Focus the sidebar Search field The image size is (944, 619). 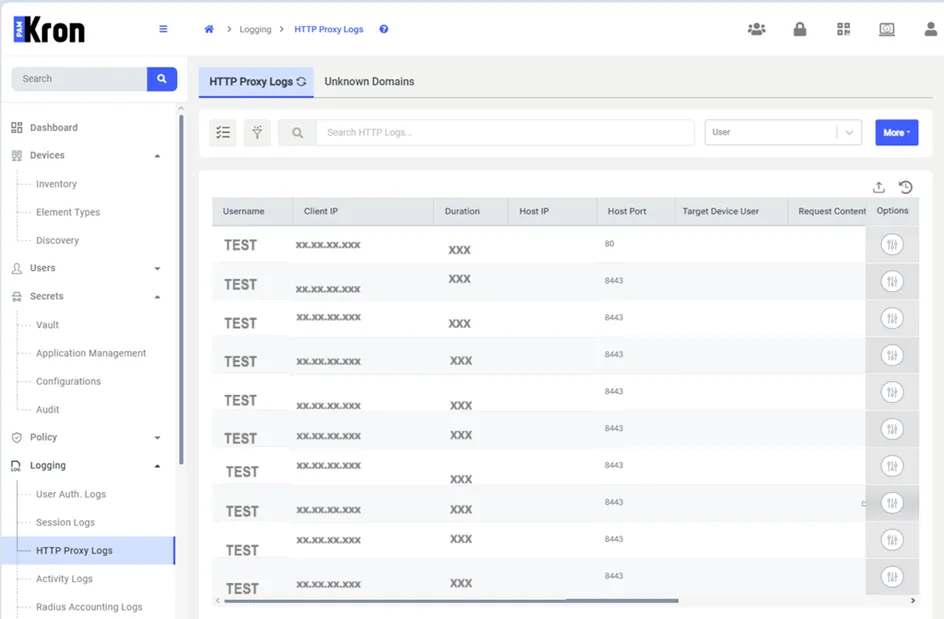(79, 79)
